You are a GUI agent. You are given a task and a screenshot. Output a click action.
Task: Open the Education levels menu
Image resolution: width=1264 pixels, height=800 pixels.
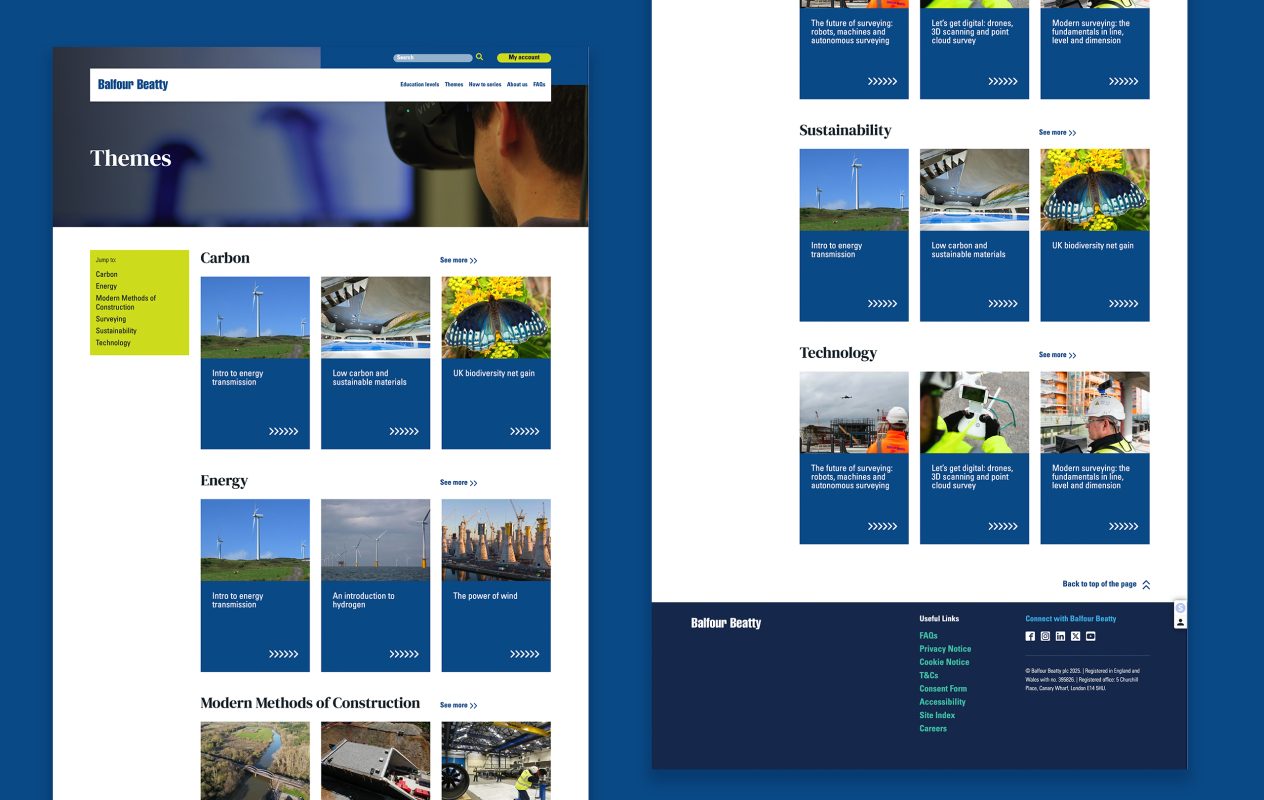pyautogui.click(x=419, y=85)
